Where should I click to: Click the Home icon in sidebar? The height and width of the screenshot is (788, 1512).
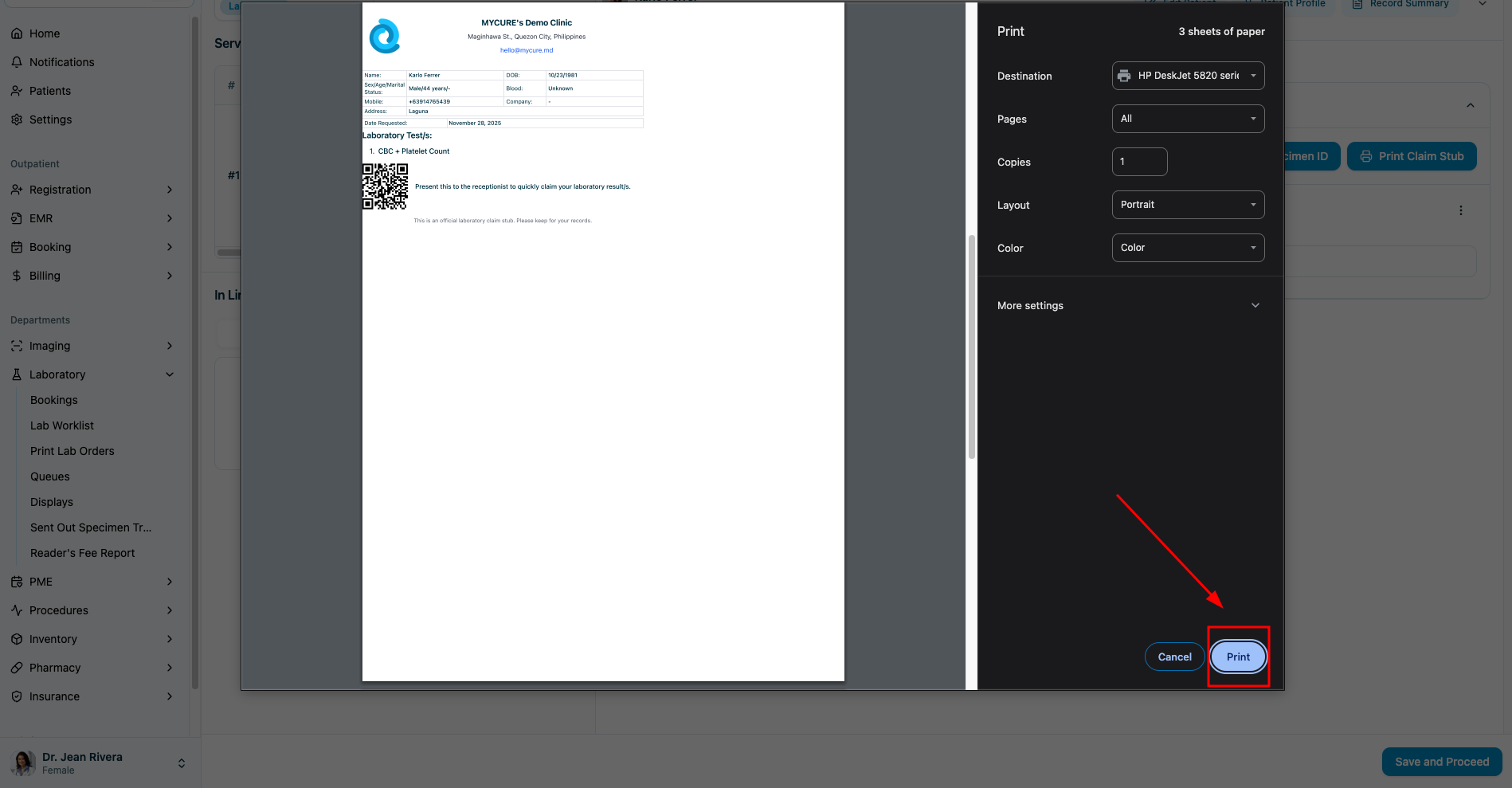[x=17, y=33]
